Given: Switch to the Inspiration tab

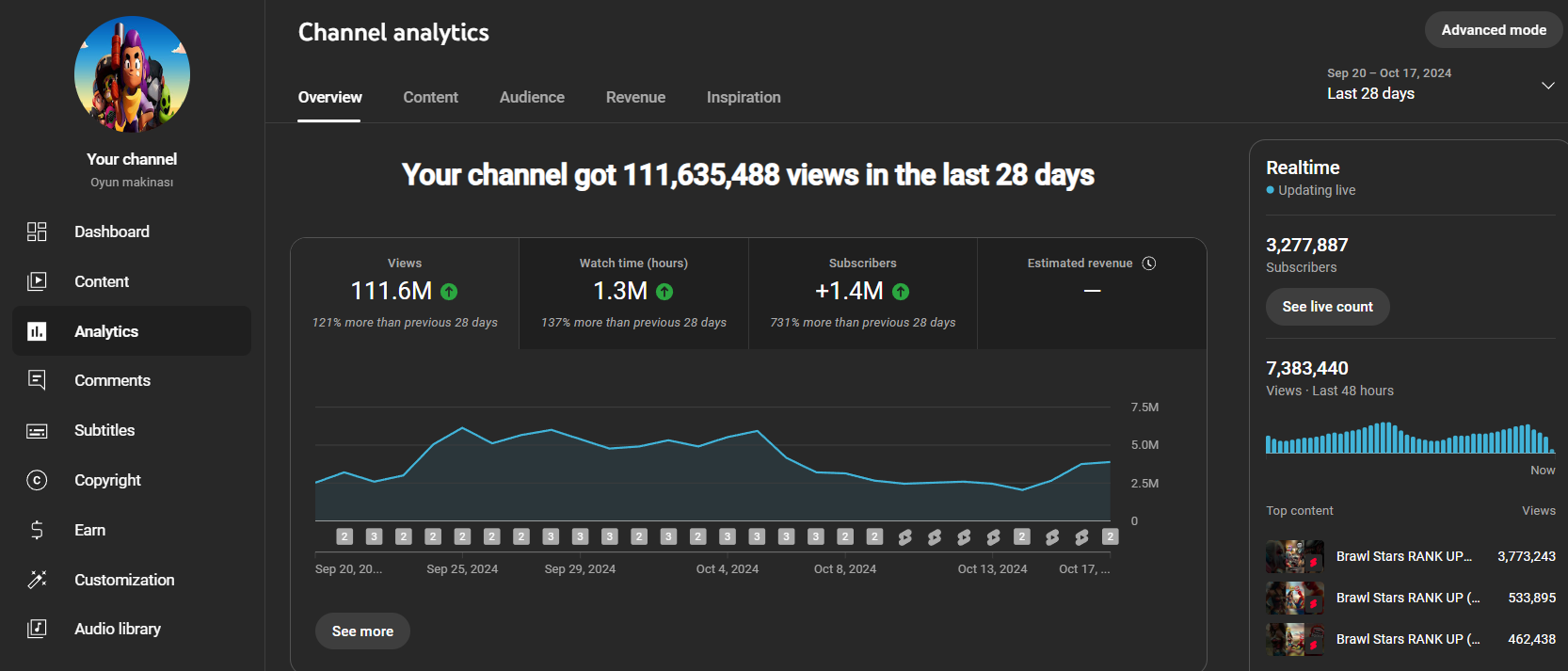Looking at the screenshot, I should coord(744,97).
